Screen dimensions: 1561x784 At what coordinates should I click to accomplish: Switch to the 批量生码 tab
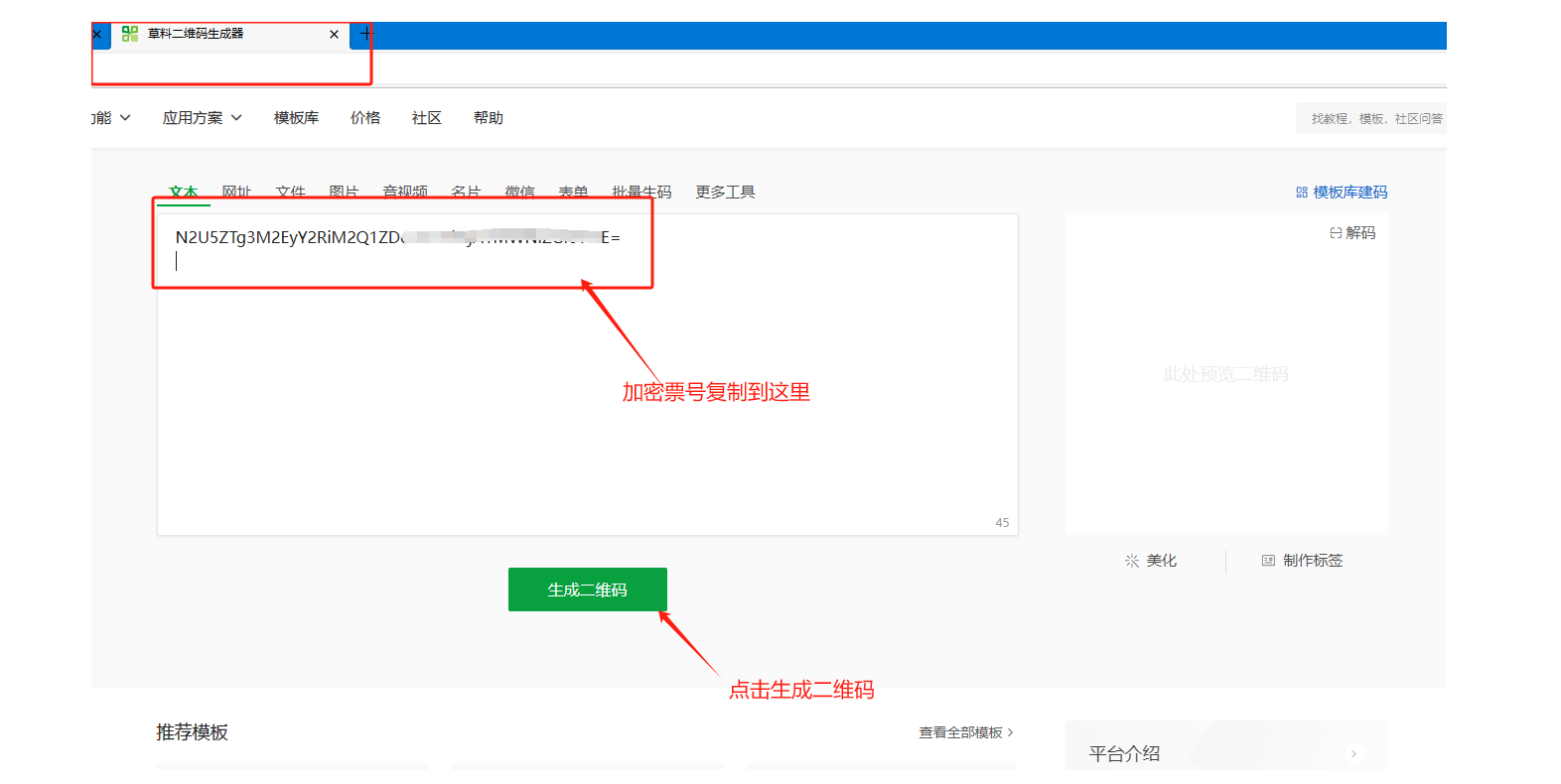tap(641, 192)
